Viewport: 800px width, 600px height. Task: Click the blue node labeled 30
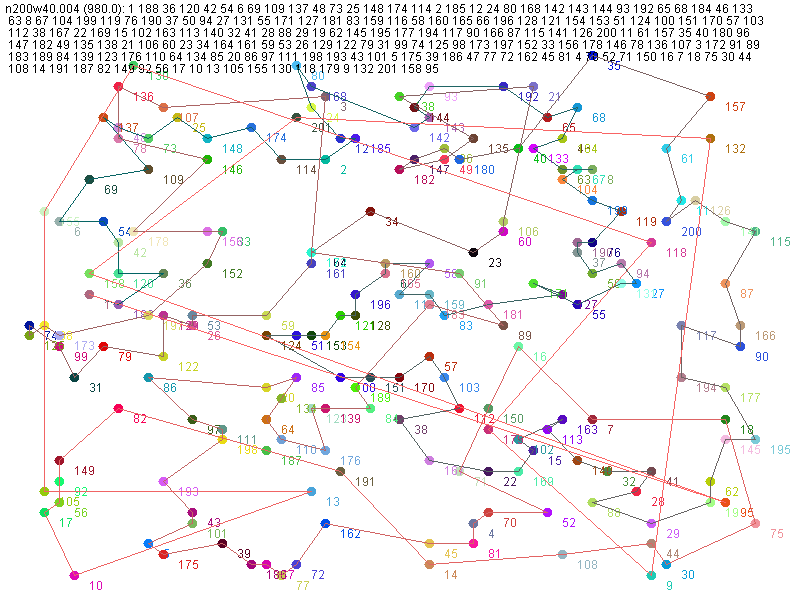tap(666, 565)
